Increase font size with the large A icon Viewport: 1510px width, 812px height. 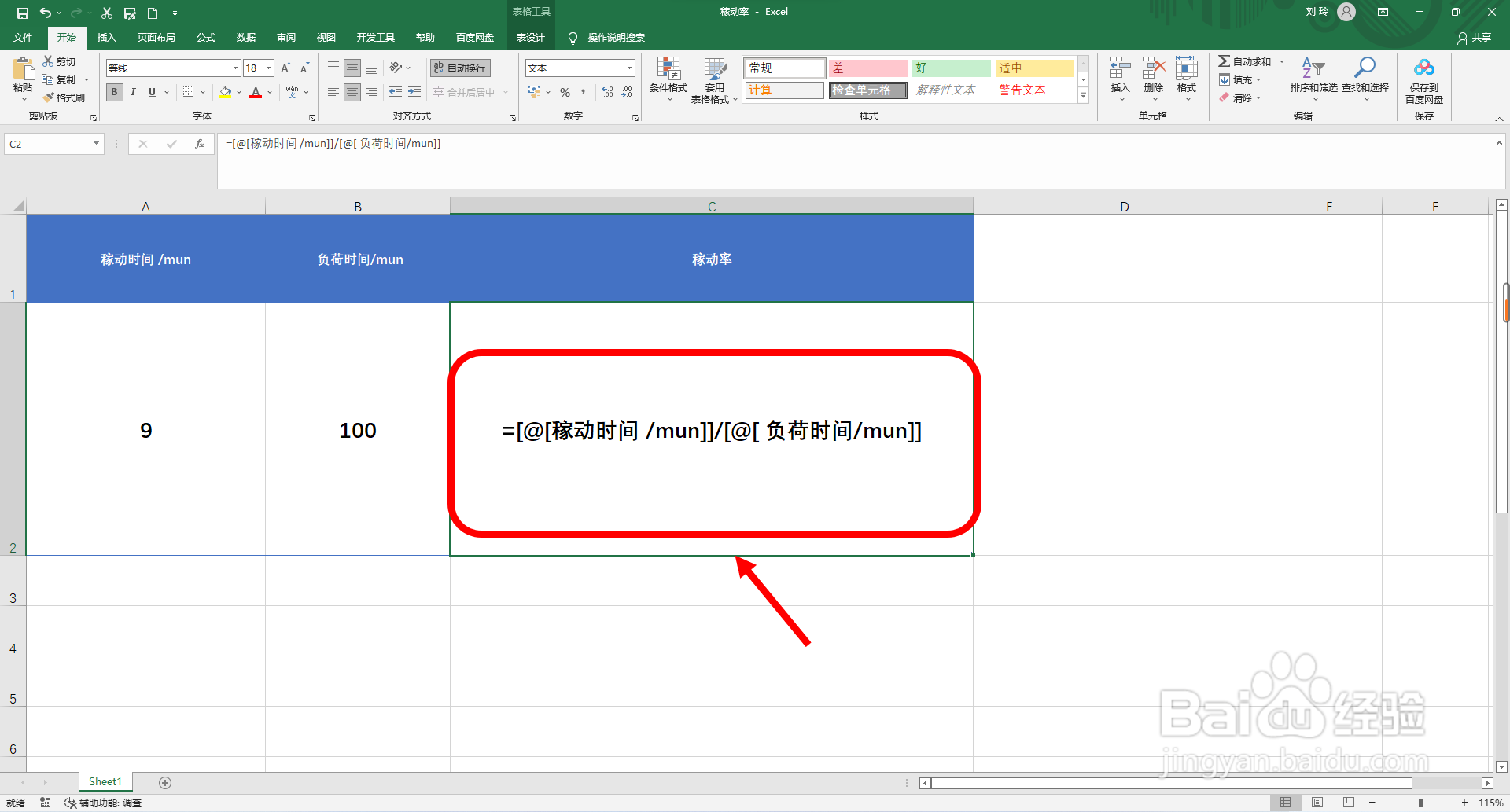(x=285, y=68)
